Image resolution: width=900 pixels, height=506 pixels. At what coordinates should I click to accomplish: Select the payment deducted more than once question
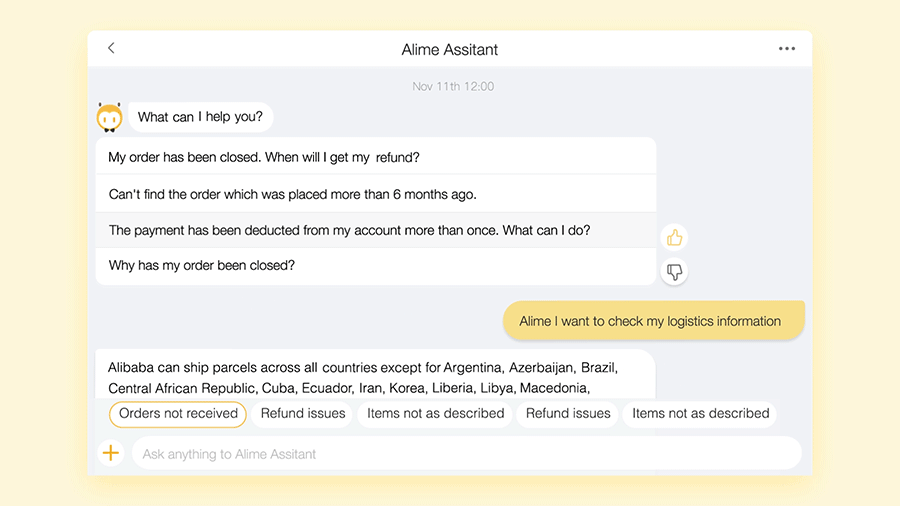[349, 230]
